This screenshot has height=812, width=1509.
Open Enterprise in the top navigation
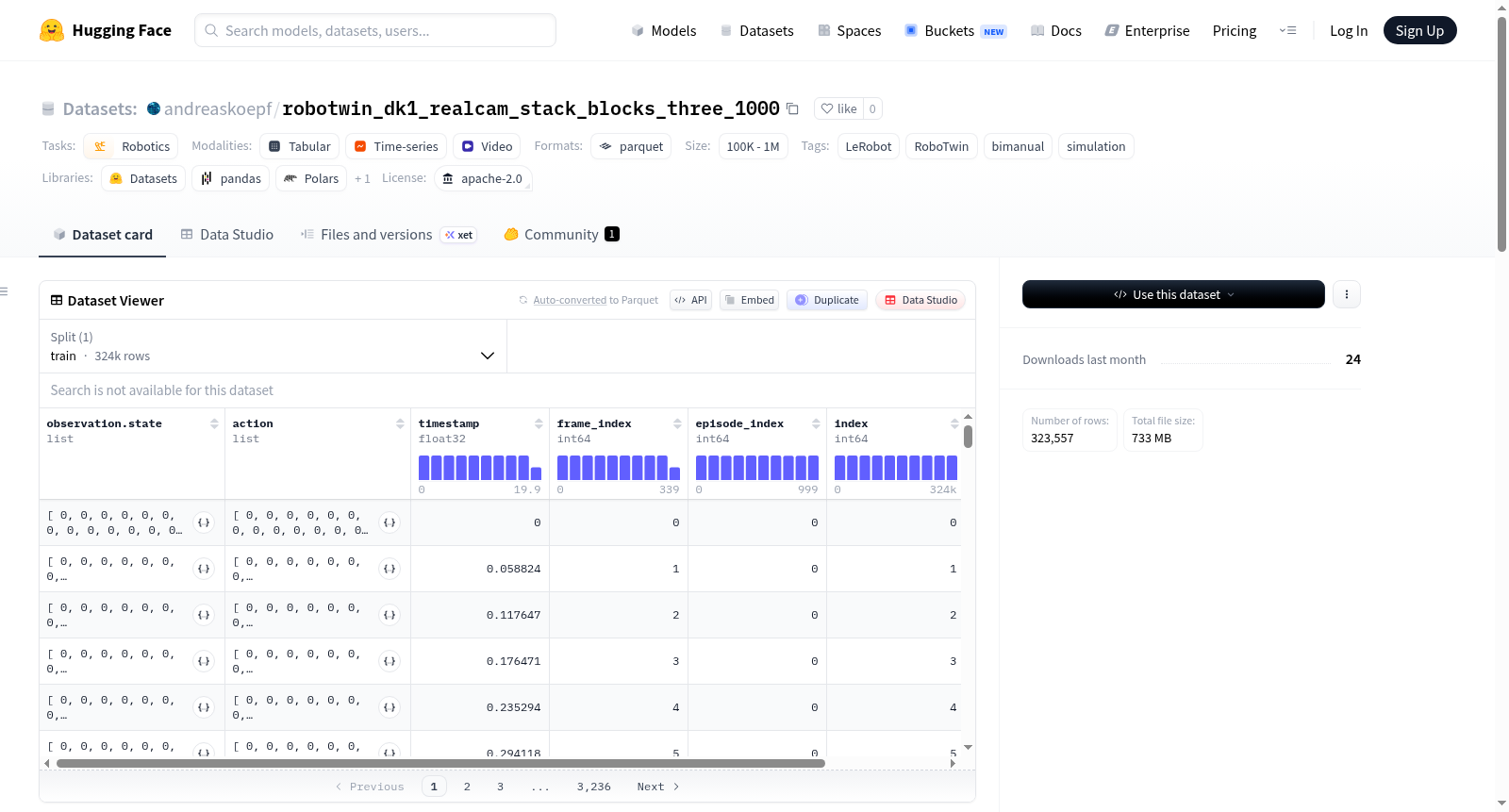pos(1147,31)
